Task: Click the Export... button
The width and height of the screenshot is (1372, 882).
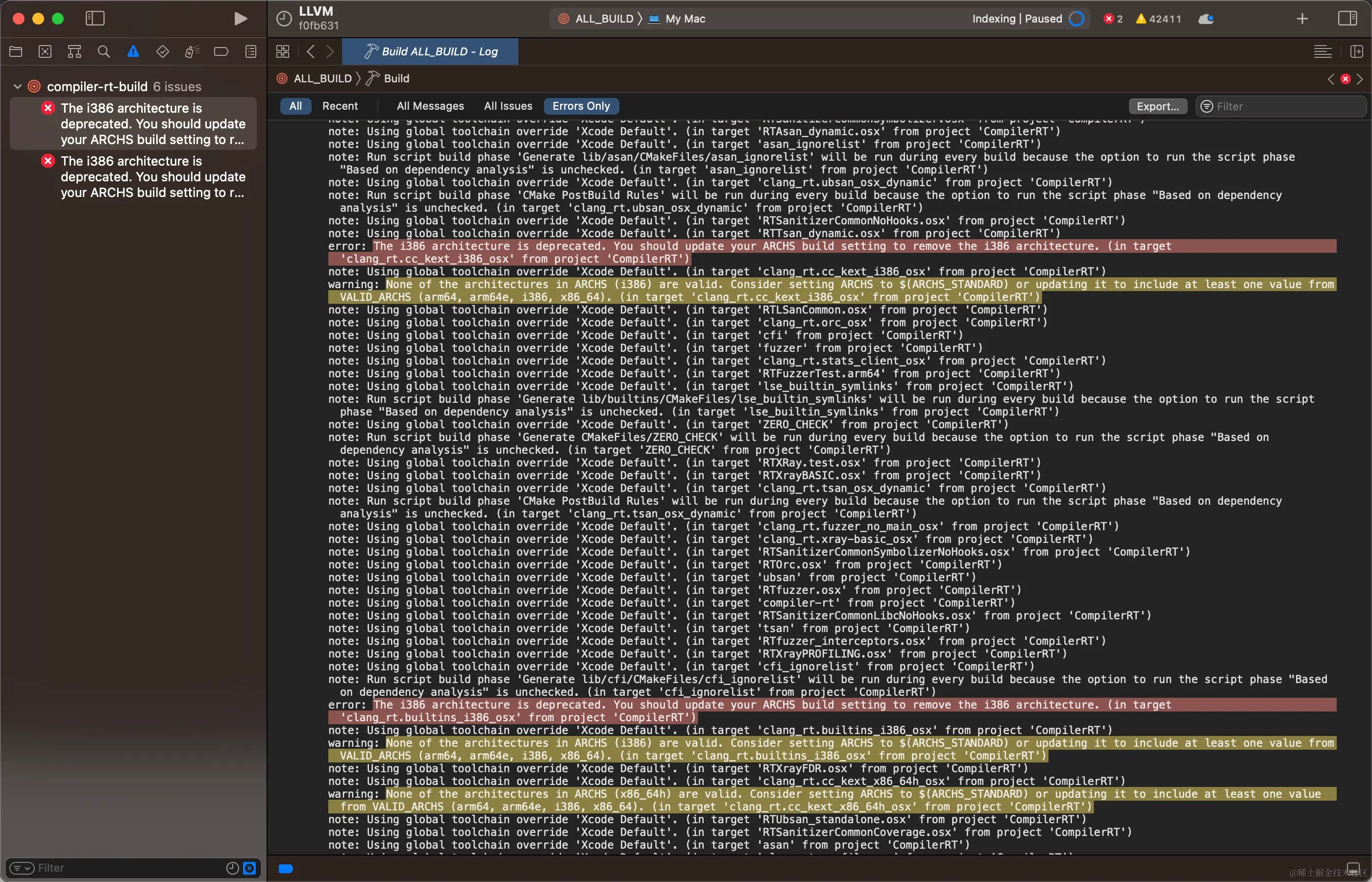Action: click(x=1158, y=106)
